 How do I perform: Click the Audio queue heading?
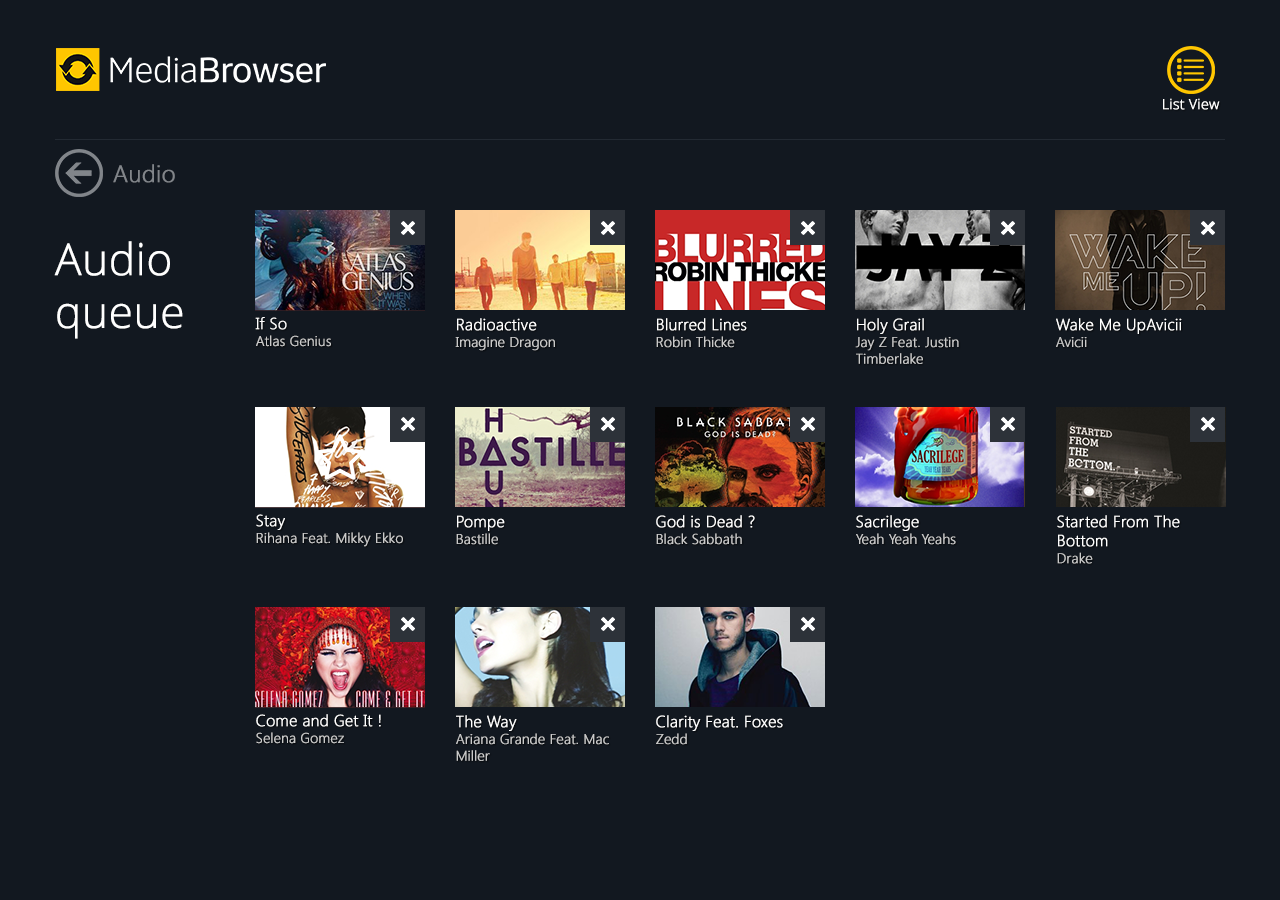click(x=119, y=287)
